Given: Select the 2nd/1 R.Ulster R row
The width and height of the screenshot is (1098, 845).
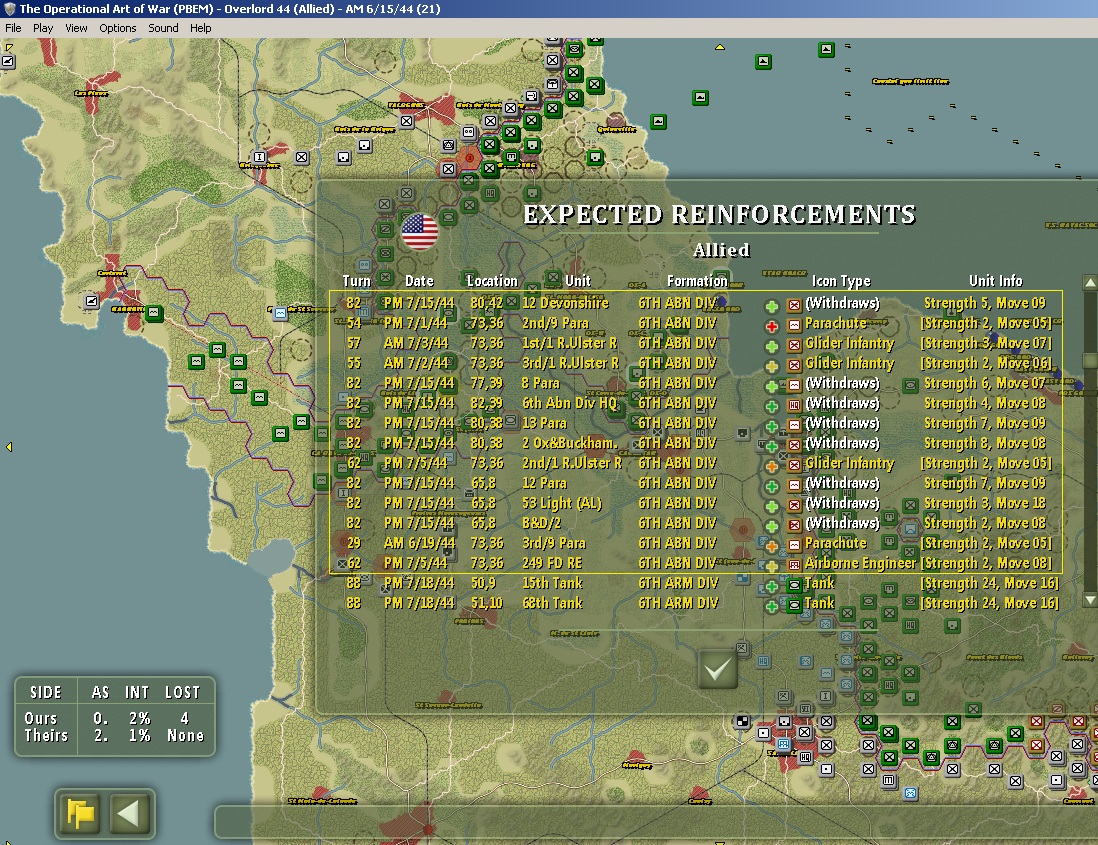Looking at the screenshot, I should 696,463.
